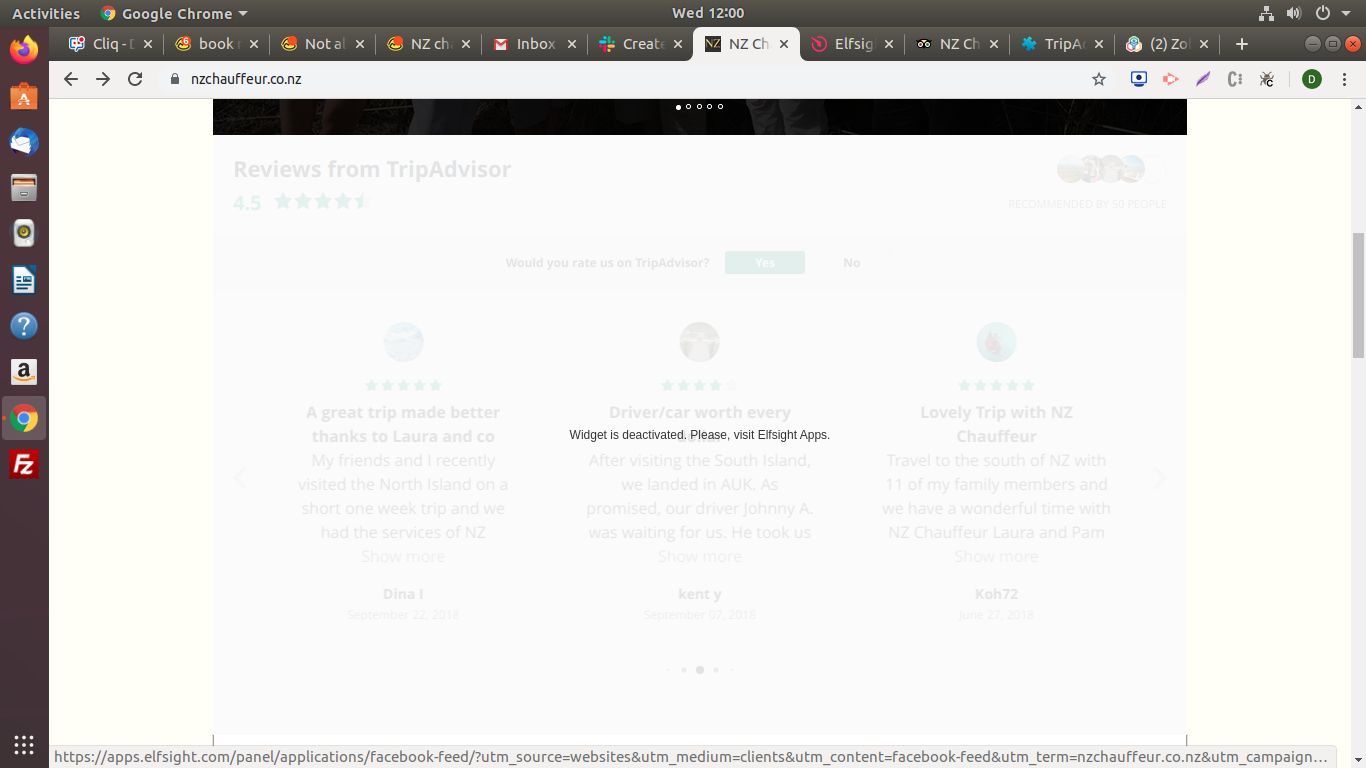Click the purple feather extension icon

click(1203, 79)
